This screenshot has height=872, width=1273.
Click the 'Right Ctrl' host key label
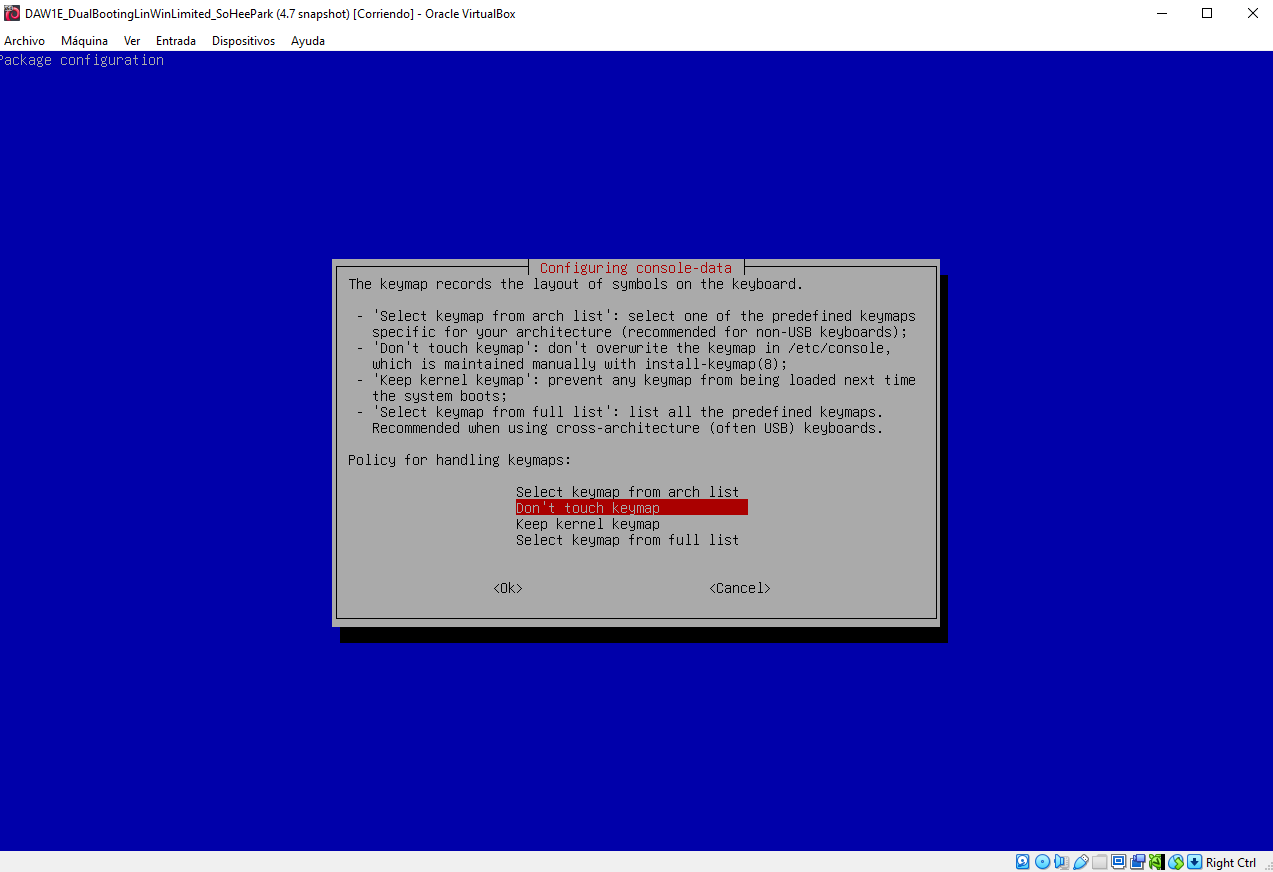(1231, 862)
